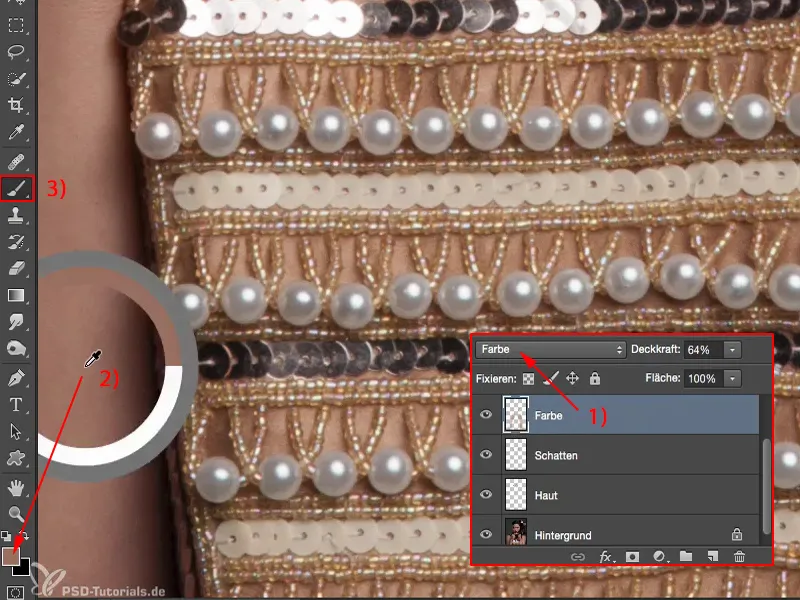Select the Rectangular Marquee tool
The width and height of the screenshot is (800, 600).
tap(16, 25)
